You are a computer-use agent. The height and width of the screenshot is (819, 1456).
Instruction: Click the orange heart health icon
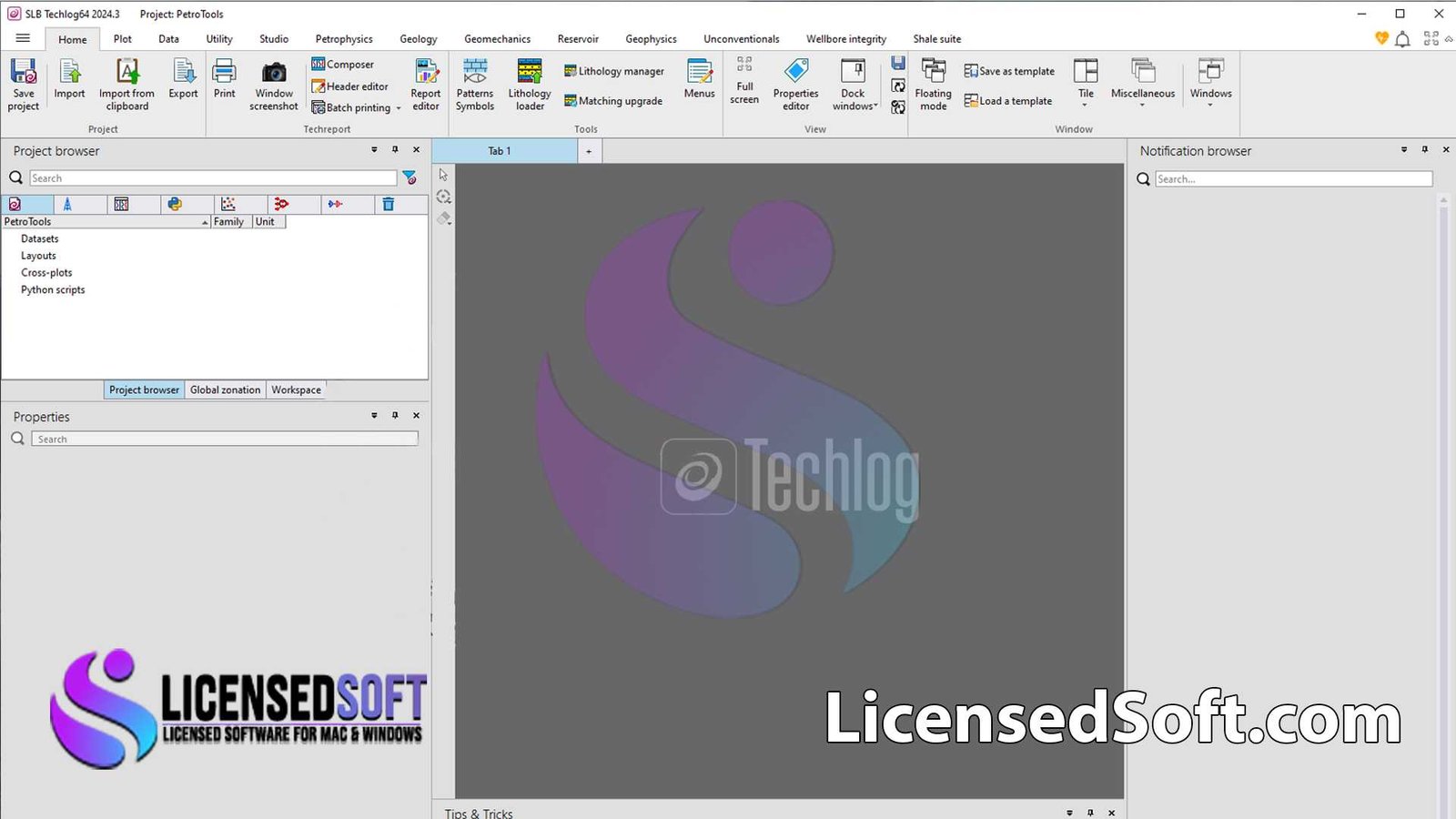1381,38
